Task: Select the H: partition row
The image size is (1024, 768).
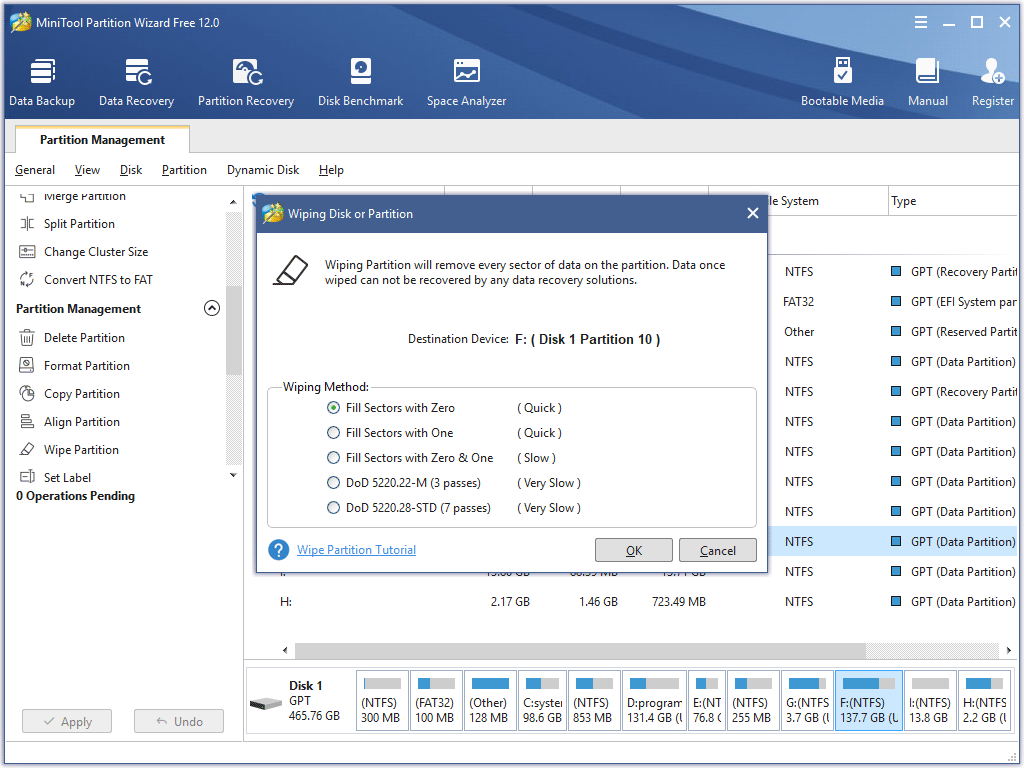Action: tap(630, 602)
